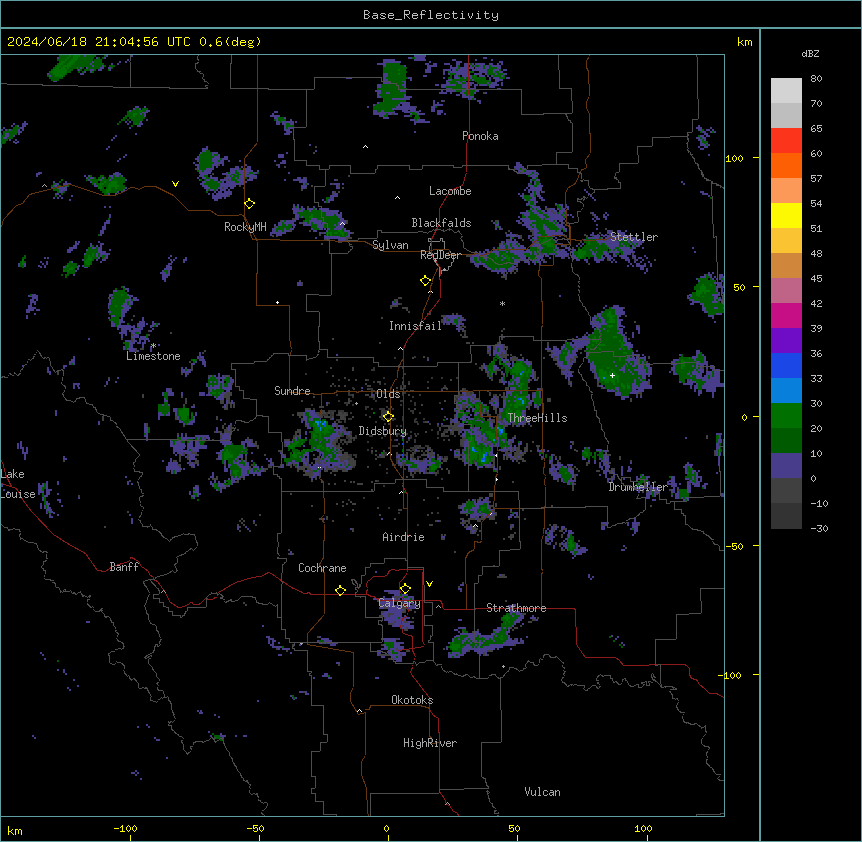Image resolution: width=862 pixels, height=842 pixels.
Task: Click the dBZ legend heading
Action: click(x=810, y=54)
